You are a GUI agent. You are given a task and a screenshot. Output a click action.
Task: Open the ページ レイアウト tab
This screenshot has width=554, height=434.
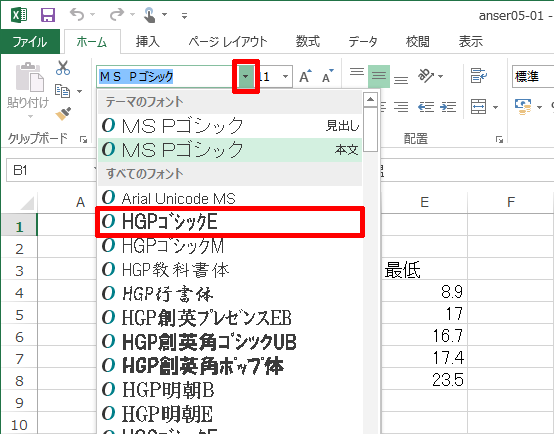pos(228,42)
